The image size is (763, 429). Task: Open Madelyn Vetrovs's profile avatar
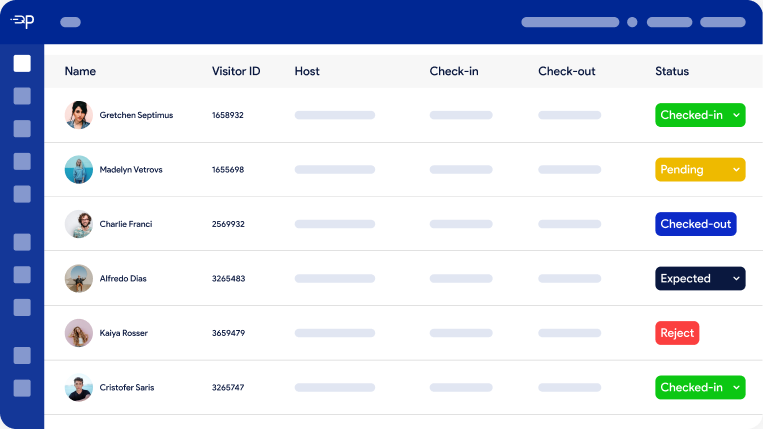[79, 170]
